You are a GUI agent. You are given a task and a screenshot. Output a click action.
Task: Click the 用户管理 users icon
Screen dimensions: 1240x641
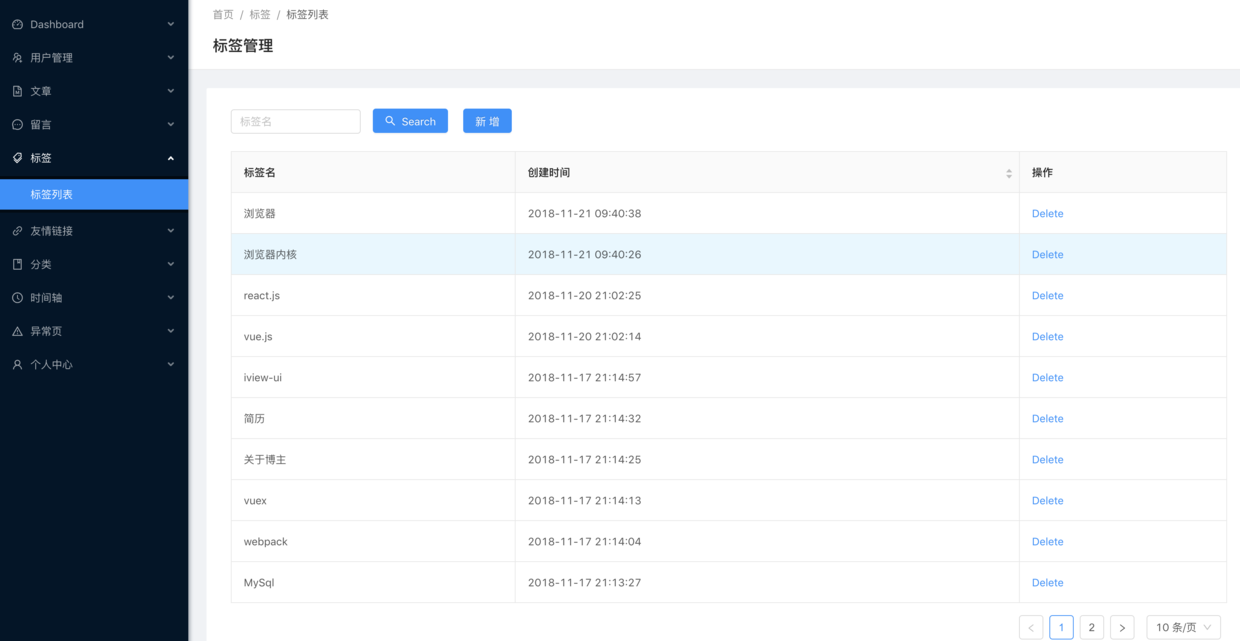pyautogui.click(x=17, y=58)
